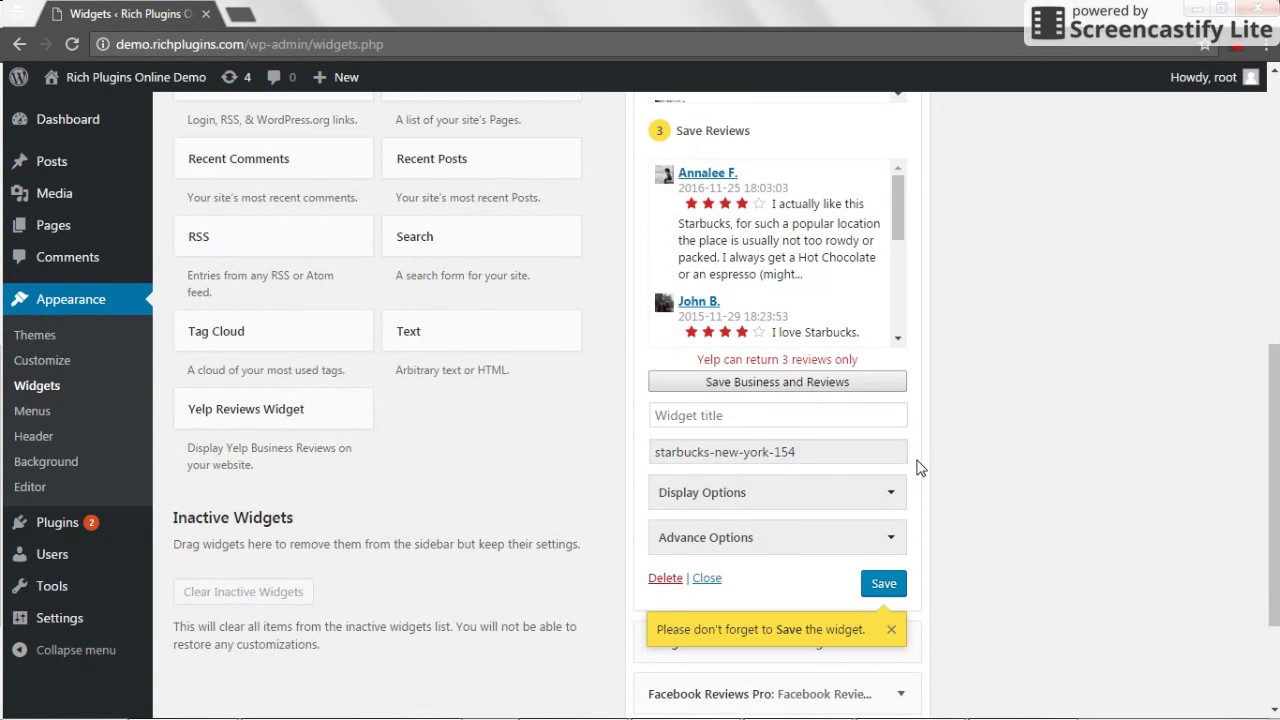Click the Save Business and Reviews button
The height and width of the screenshot is (720, 1280).
coord(777,382)
